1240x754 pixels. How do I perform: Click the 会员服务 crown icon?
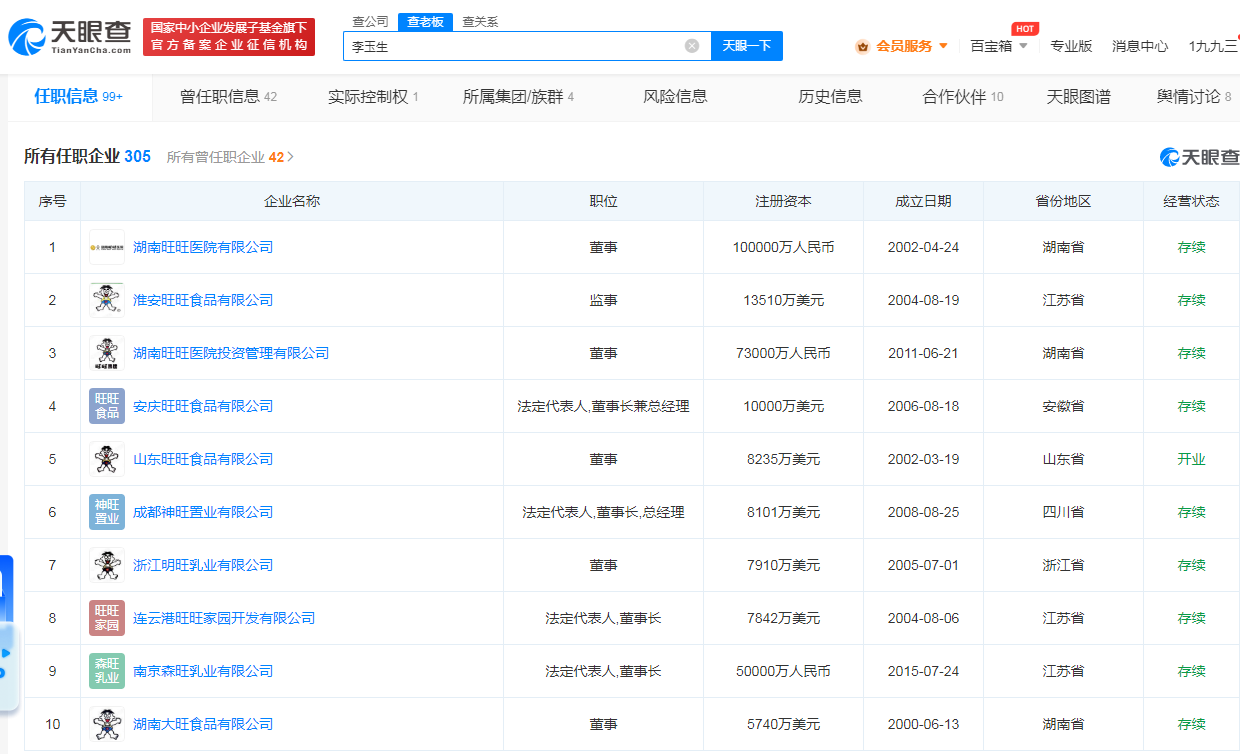862,46
